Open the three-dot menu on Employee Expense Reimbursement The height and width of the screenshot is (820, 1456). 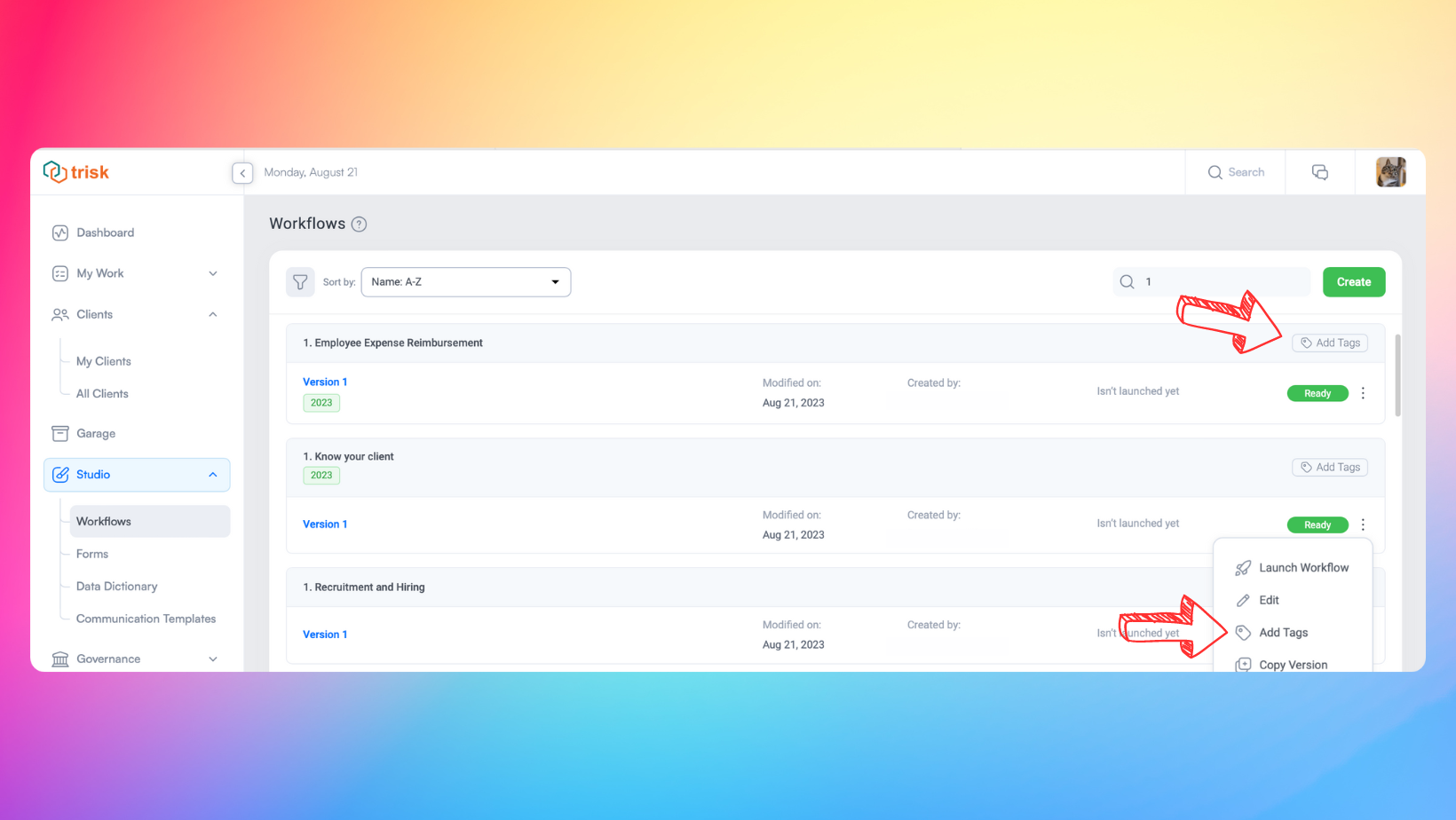[1363, 393]
